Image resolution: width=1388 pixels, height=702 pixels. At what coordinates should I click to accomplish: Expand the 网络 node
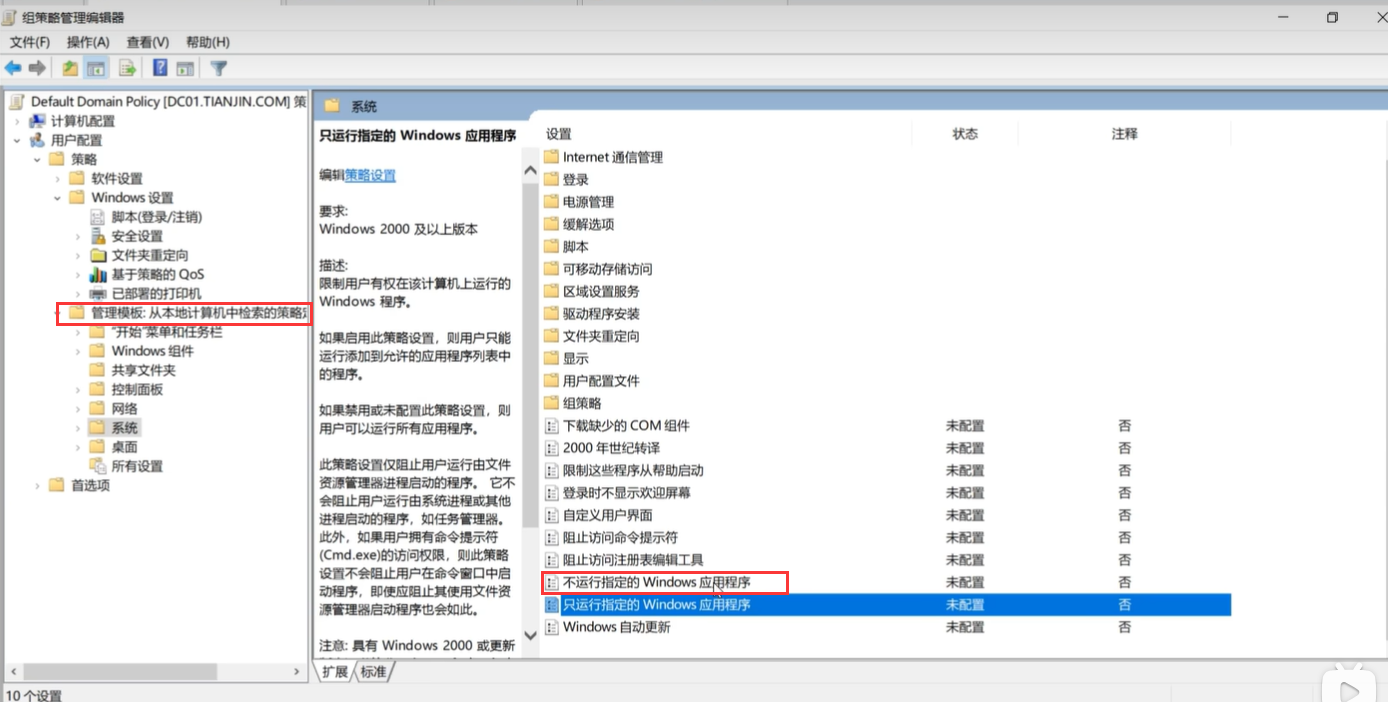pos(78,408)
